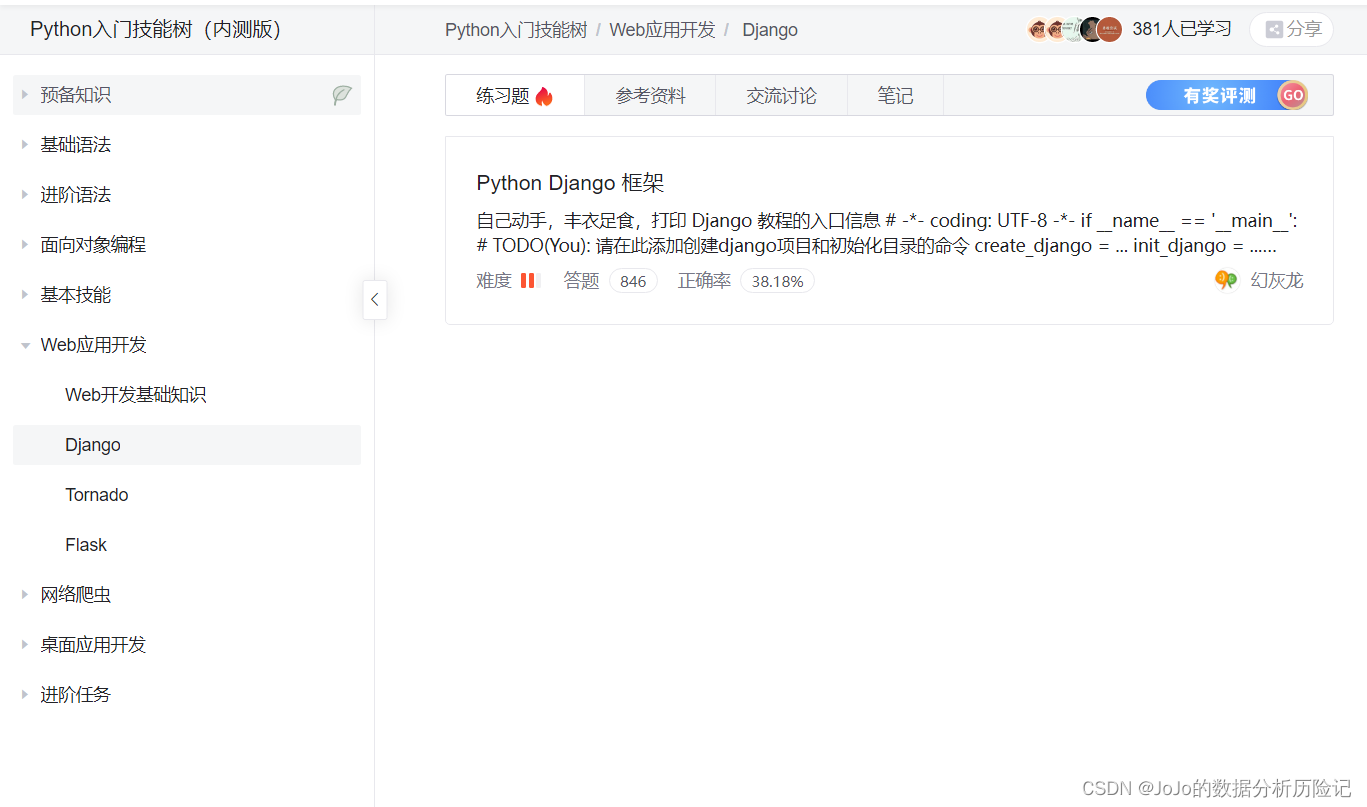The image size is (1367, 807).
Task: Expand the 网络爬虫 tree node arrow
Action: (x=25, y=595)
